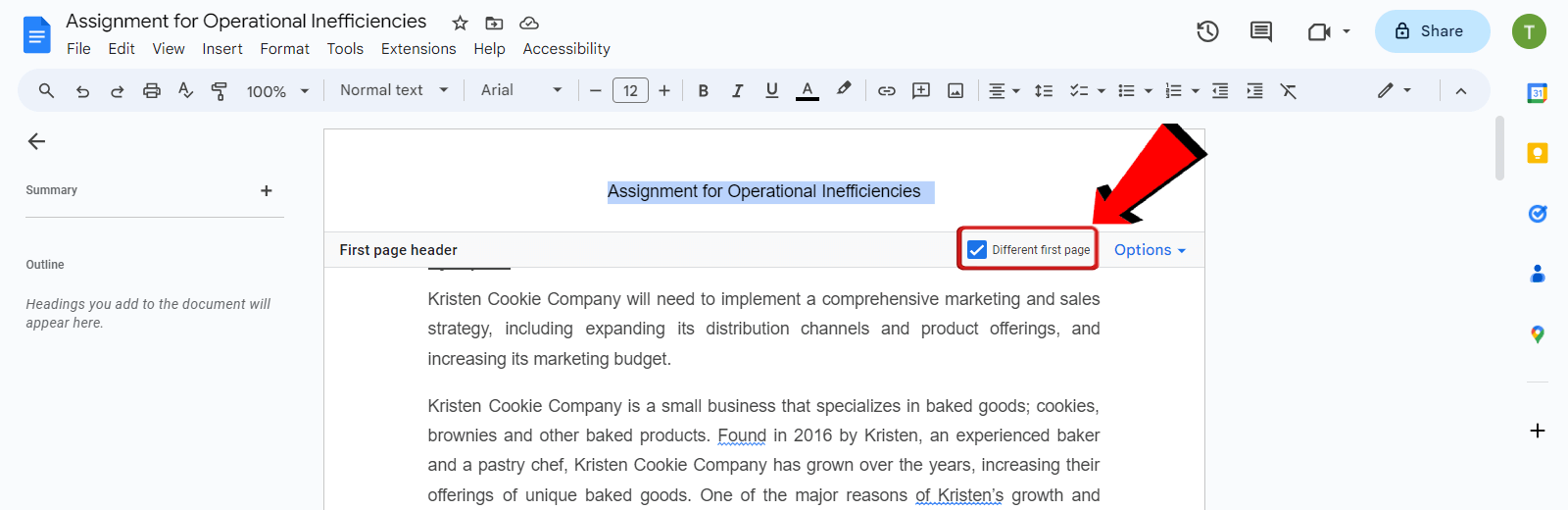
Task: Insert a link
Action: tap(886, 90)
